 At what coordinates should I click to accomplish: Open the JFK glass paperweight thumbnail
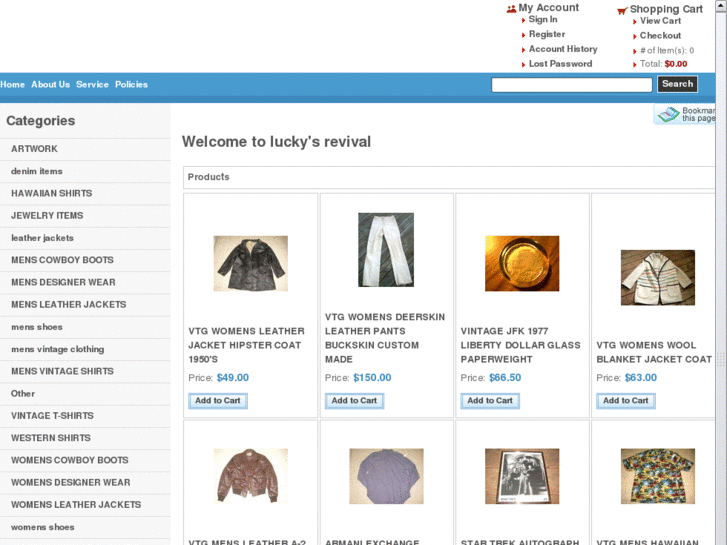522,263
